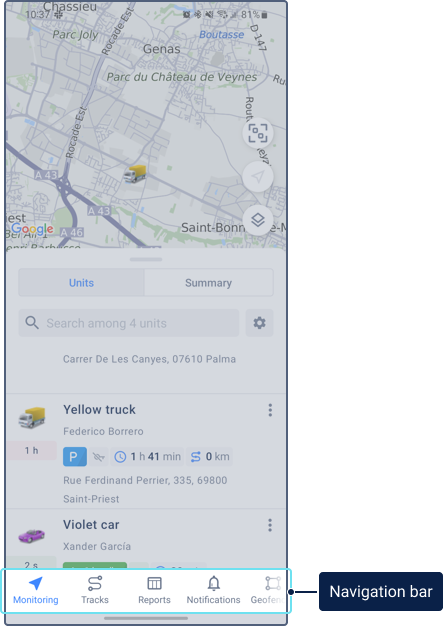Tap the map layers button
This screenshot has height=626, width=445.
coord(258,220)
